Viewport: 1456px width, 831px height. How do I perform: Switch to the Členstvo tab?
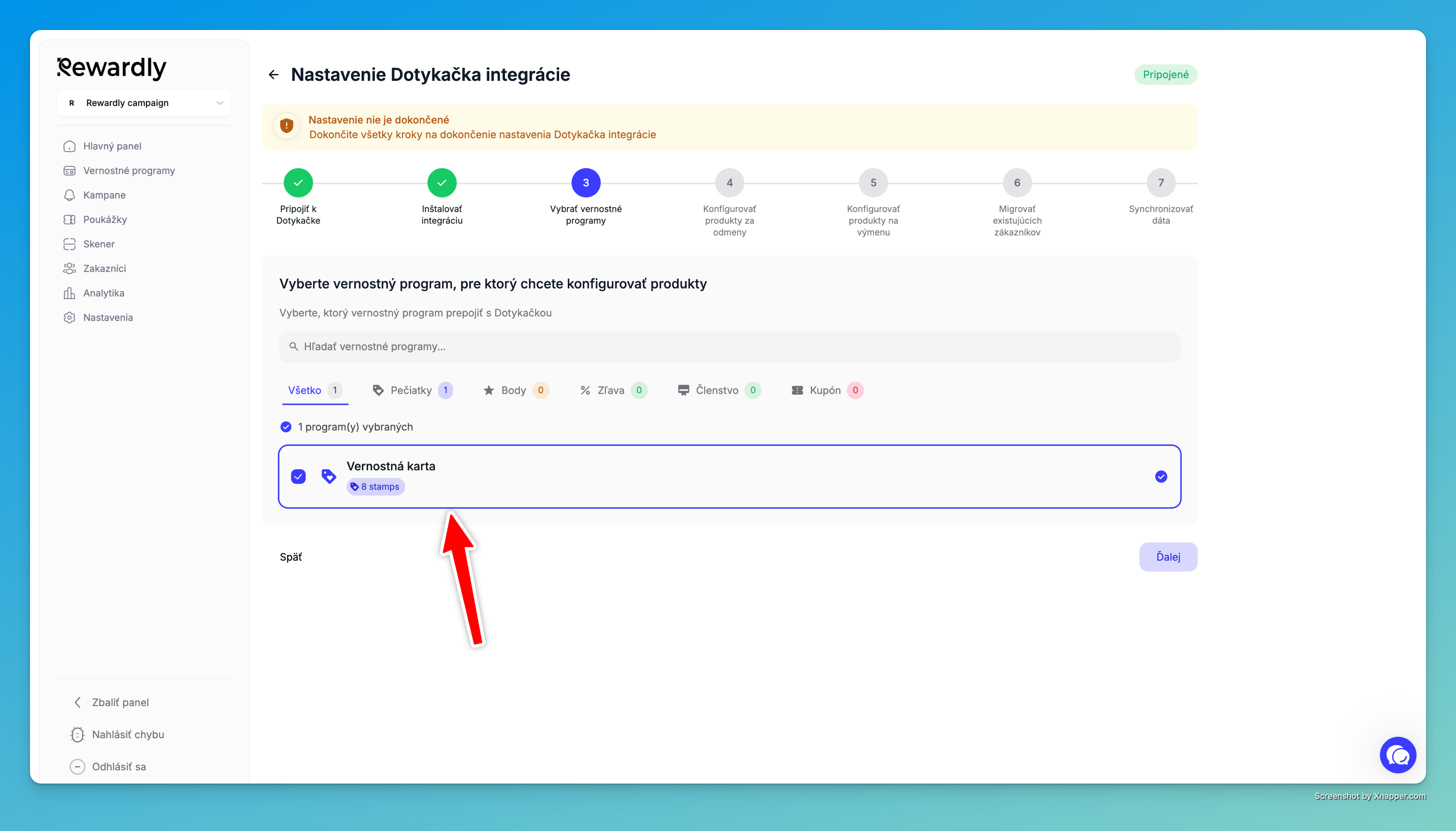click(x=719, y=391)
